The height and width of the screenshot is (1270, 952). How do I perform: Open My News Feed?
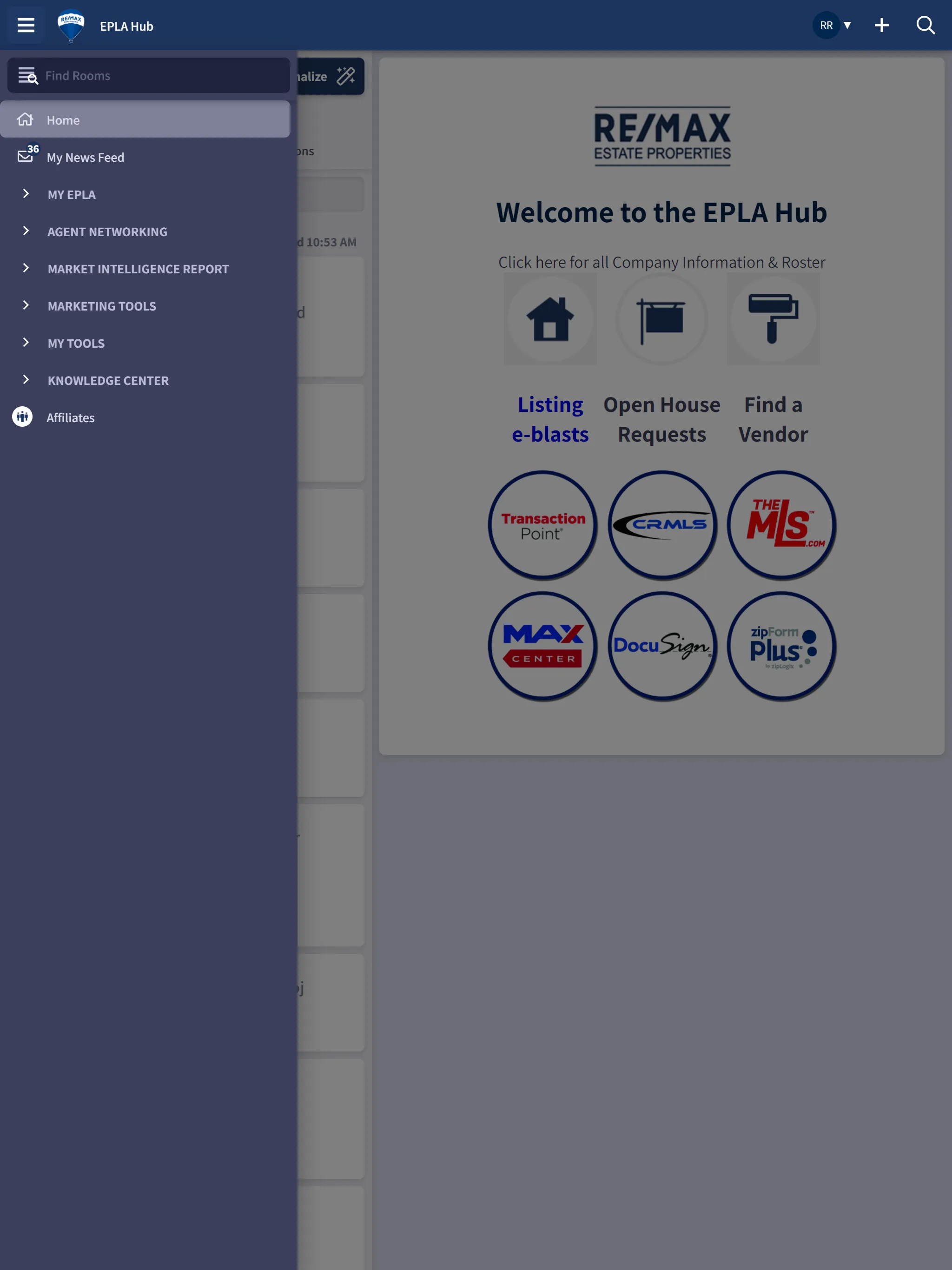click(86, 157)
